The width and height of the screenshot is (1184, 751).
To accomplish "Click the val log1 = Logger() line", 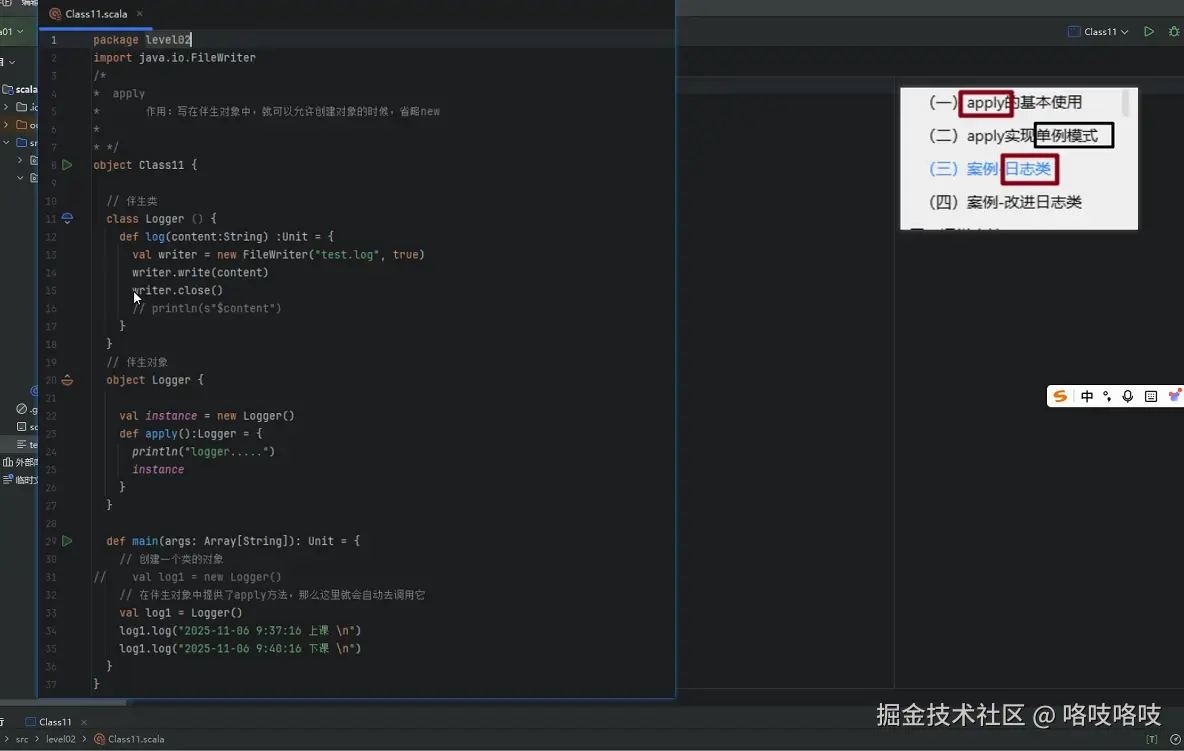I will (181, 613).
